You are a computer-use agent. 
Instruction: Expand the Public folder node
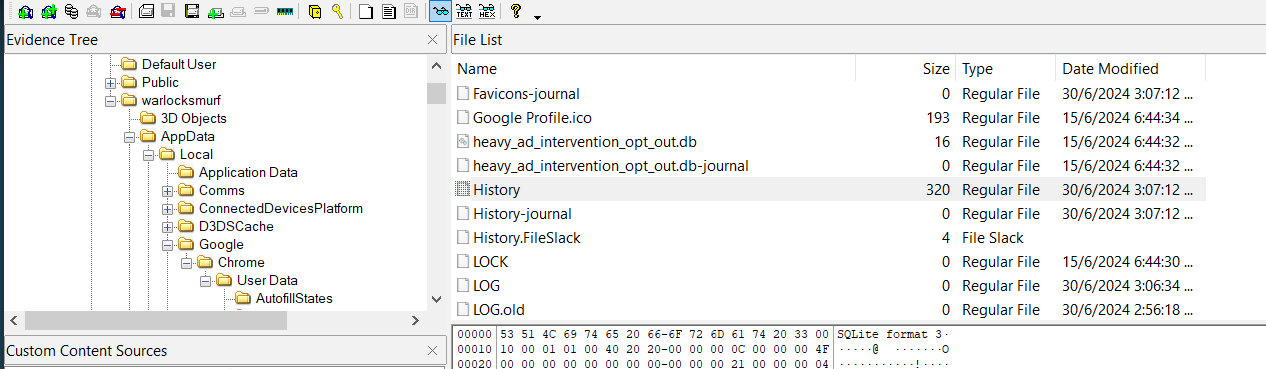(111, 82)
